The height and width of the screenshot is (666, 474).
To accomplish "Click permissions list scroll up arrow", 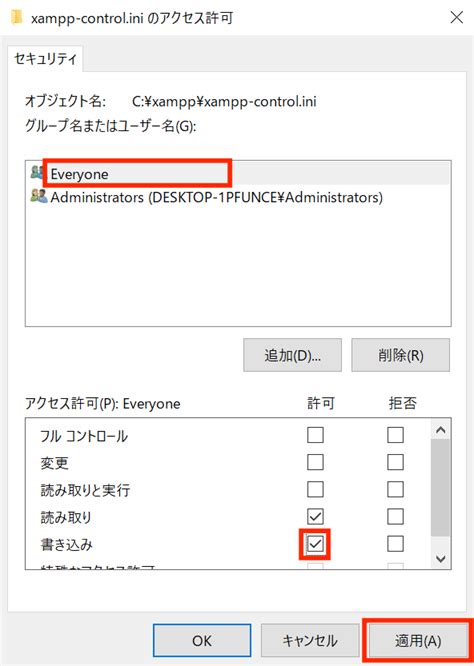I will click(x=440, y=430).
